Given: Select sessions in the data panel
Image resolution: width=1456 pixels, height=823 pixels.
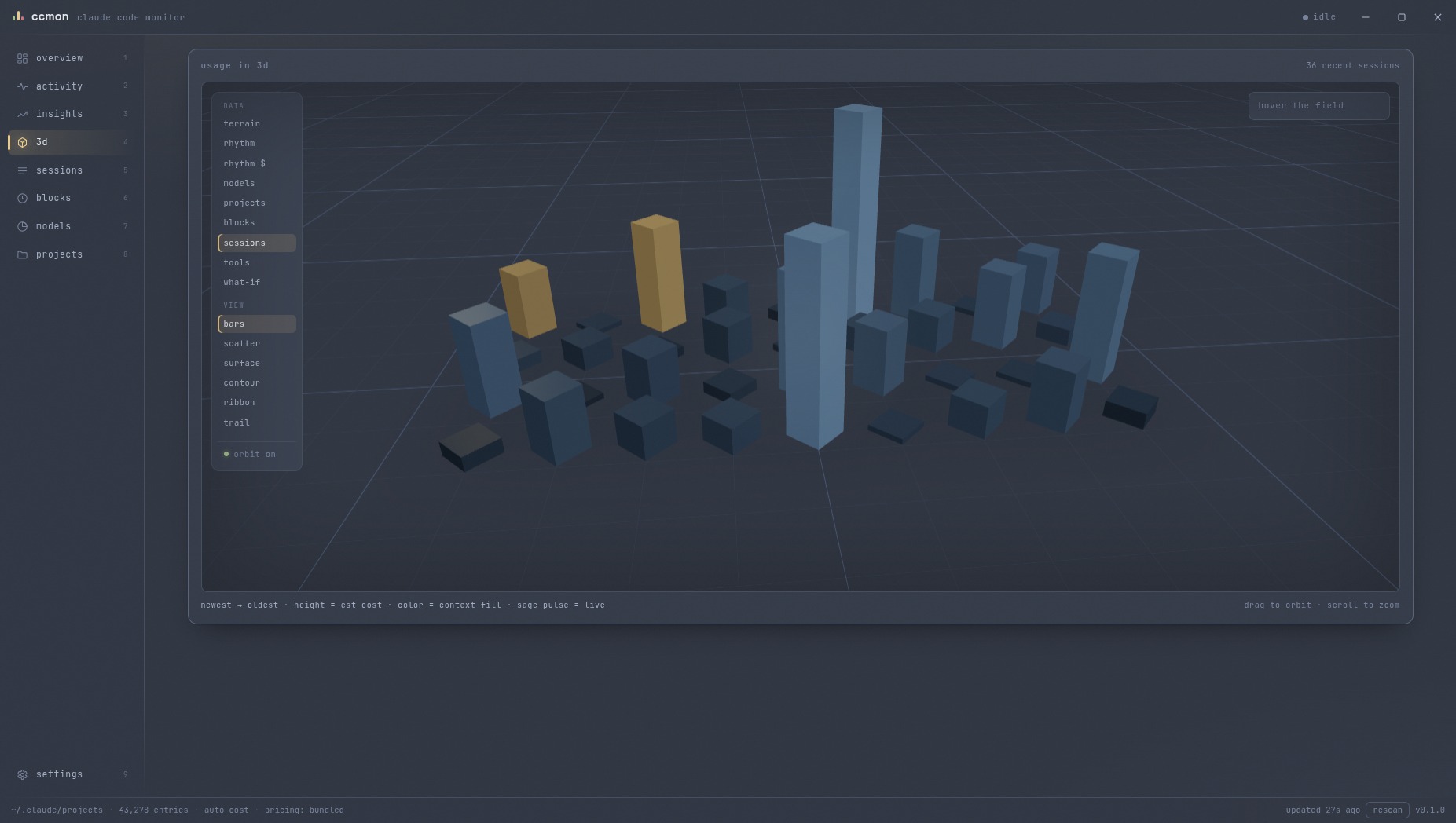Looking at the screenshot, I should tap(257, 243).
